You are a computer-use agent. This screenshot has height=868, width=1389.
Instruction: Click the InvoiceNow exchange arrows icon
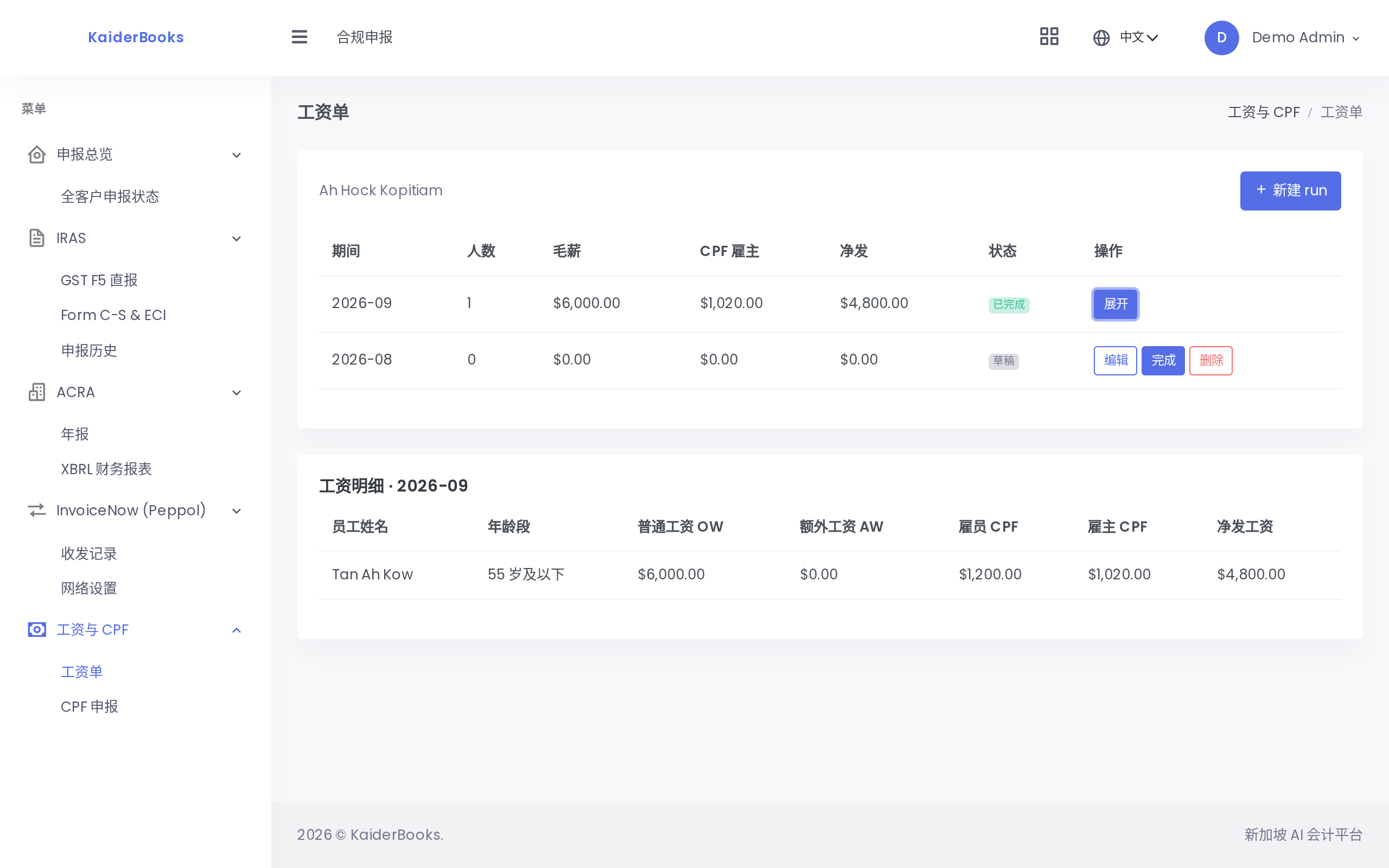(x=37, y=510)
